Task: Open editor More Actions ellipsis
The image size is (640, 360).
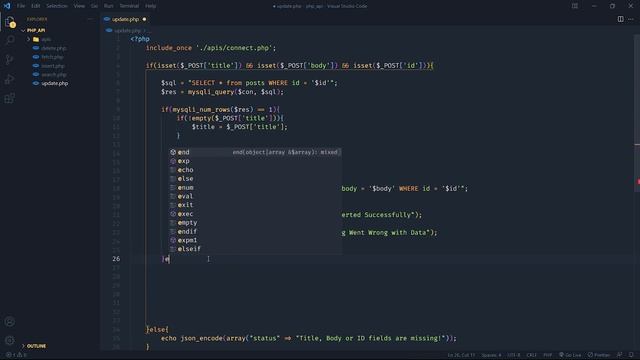Action: [631, 19]
